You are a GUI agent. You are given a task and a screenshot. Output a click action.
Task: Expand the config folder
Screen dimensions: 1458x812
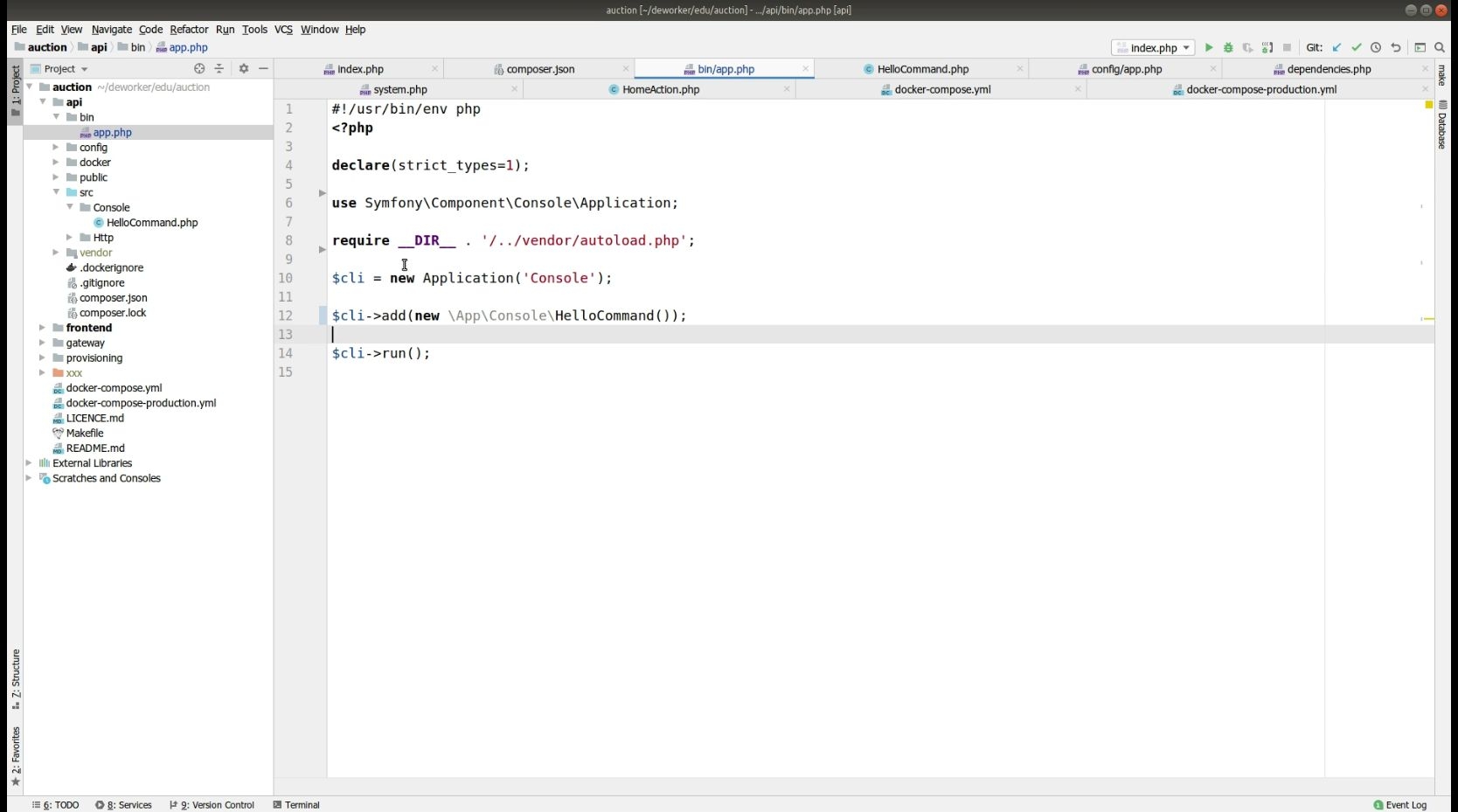56,148
